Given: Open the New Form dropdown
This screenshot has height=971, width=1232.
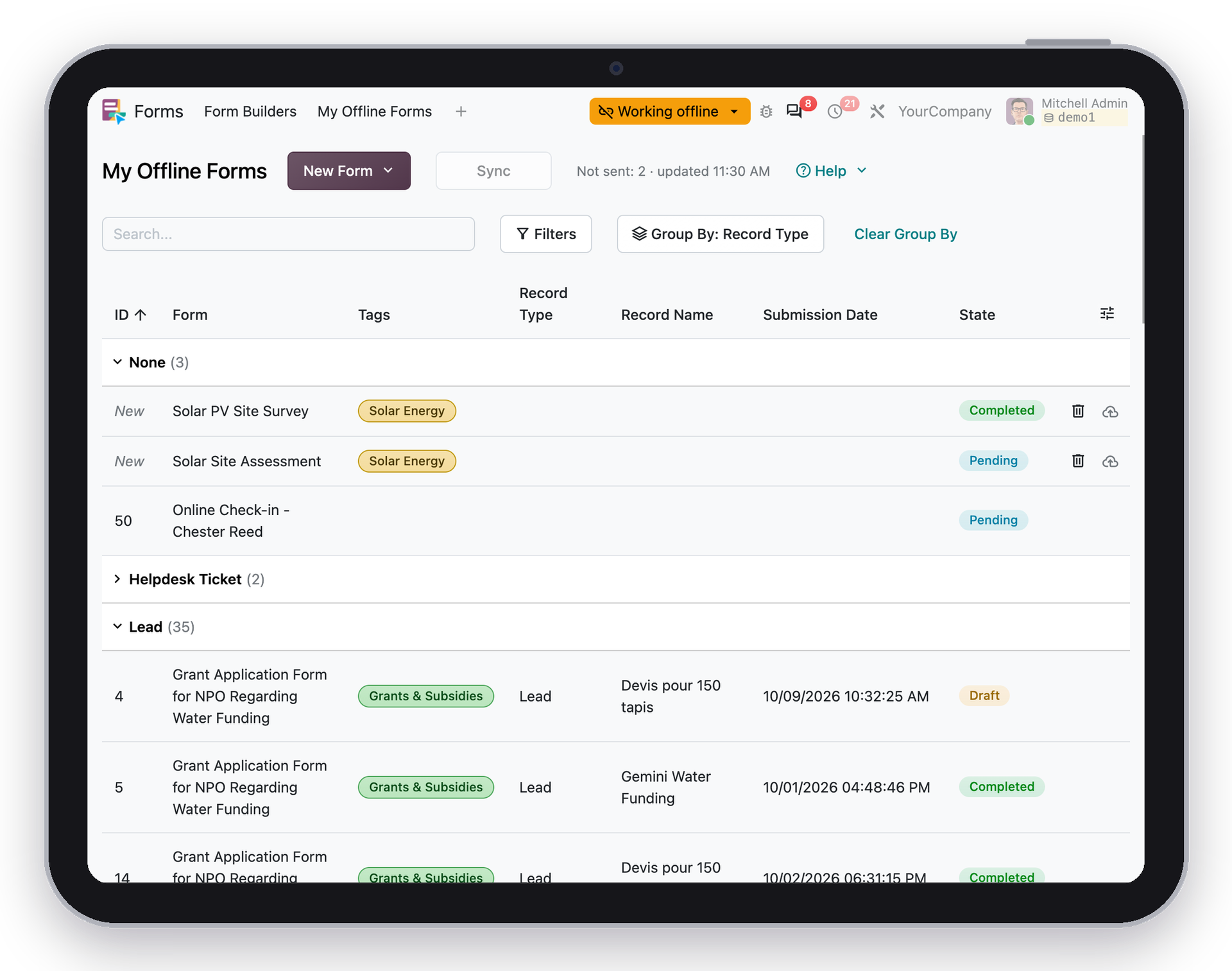Looking at the screenshot, I should 348,171.
